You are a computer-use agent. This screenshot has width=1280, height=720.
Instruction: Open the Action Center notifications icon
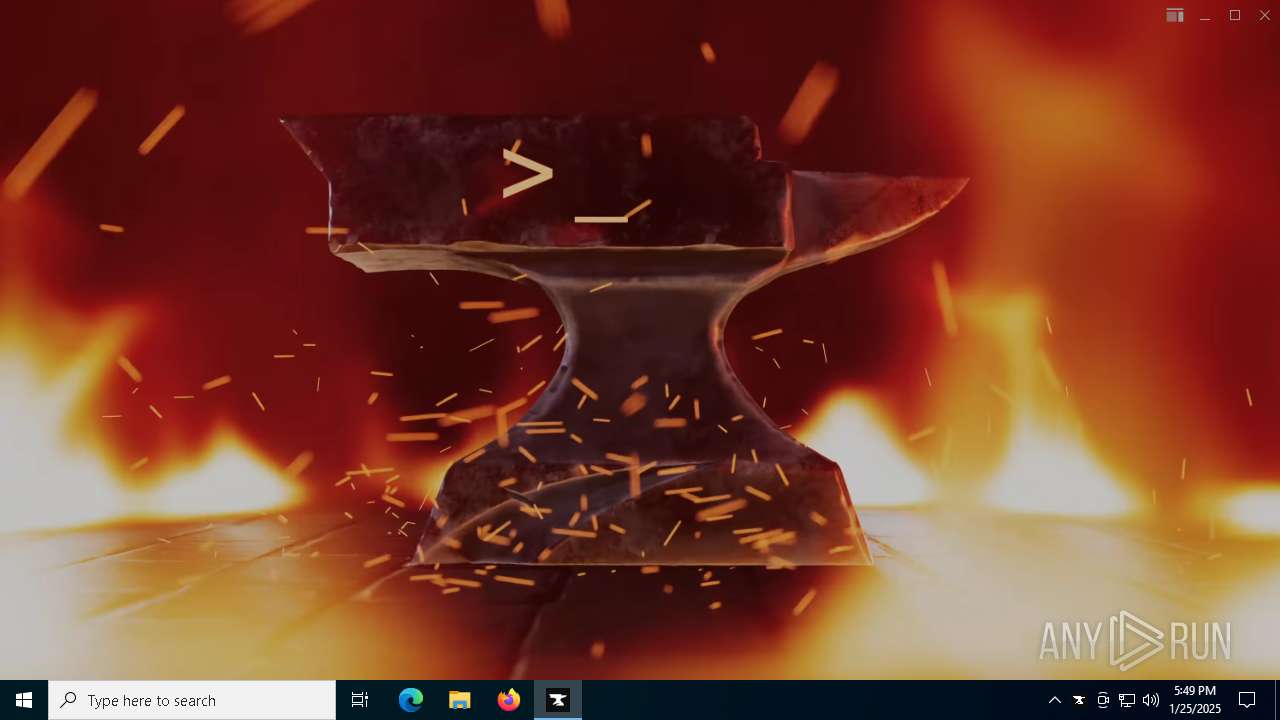point(1247,700)
